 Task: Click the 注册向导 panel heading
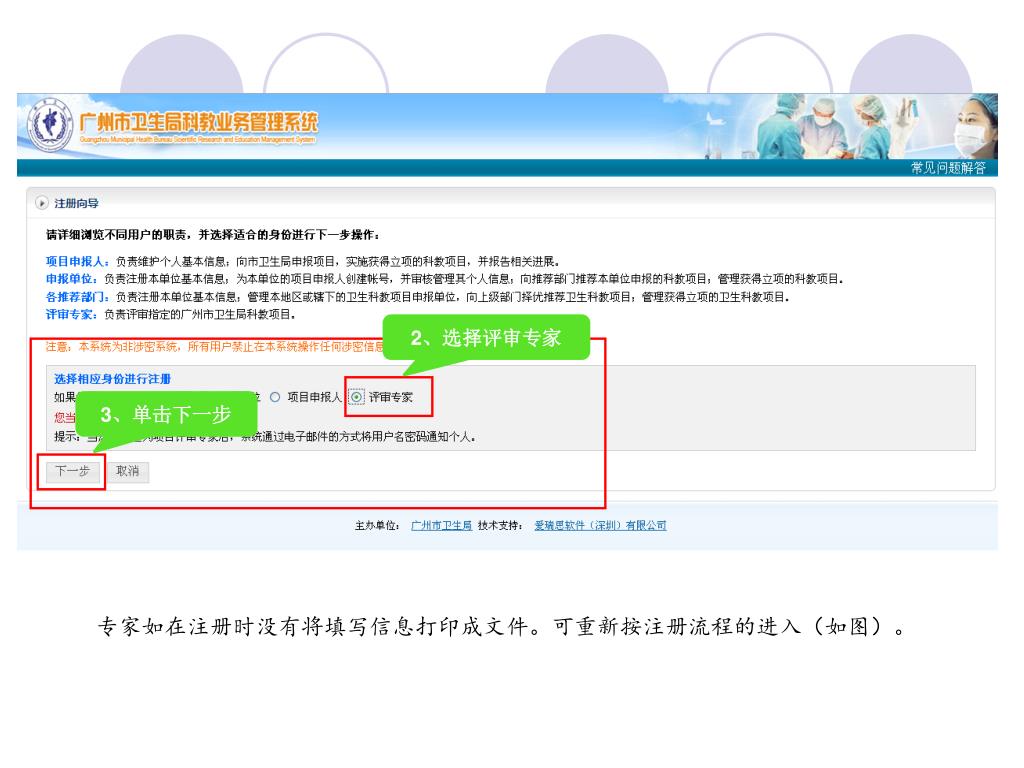pyautogui.click(x=76, y=203)
